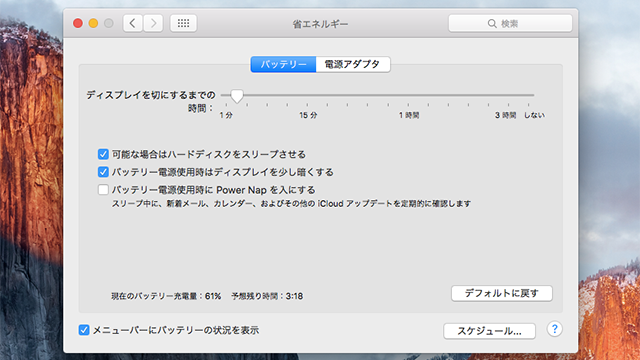Image resolution: width=640 pixels, height=360 pixels.
Task: Click the red close window button
Action: (x=78, y=23)
